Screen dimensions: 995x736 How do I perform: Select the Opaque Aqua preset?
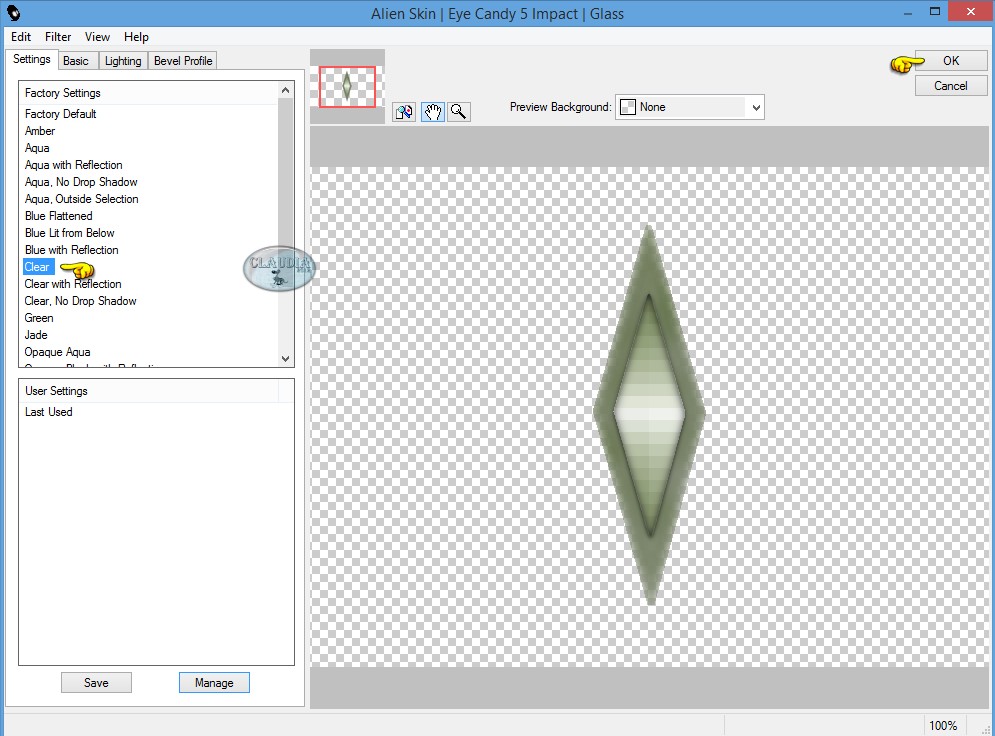(57, 352)
